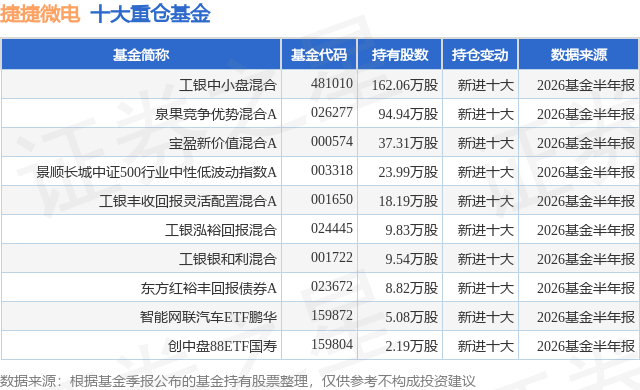Select the 工银中小盘混合 fund name
The width and height of the screenshot is (640, 390).
[228, 85]
